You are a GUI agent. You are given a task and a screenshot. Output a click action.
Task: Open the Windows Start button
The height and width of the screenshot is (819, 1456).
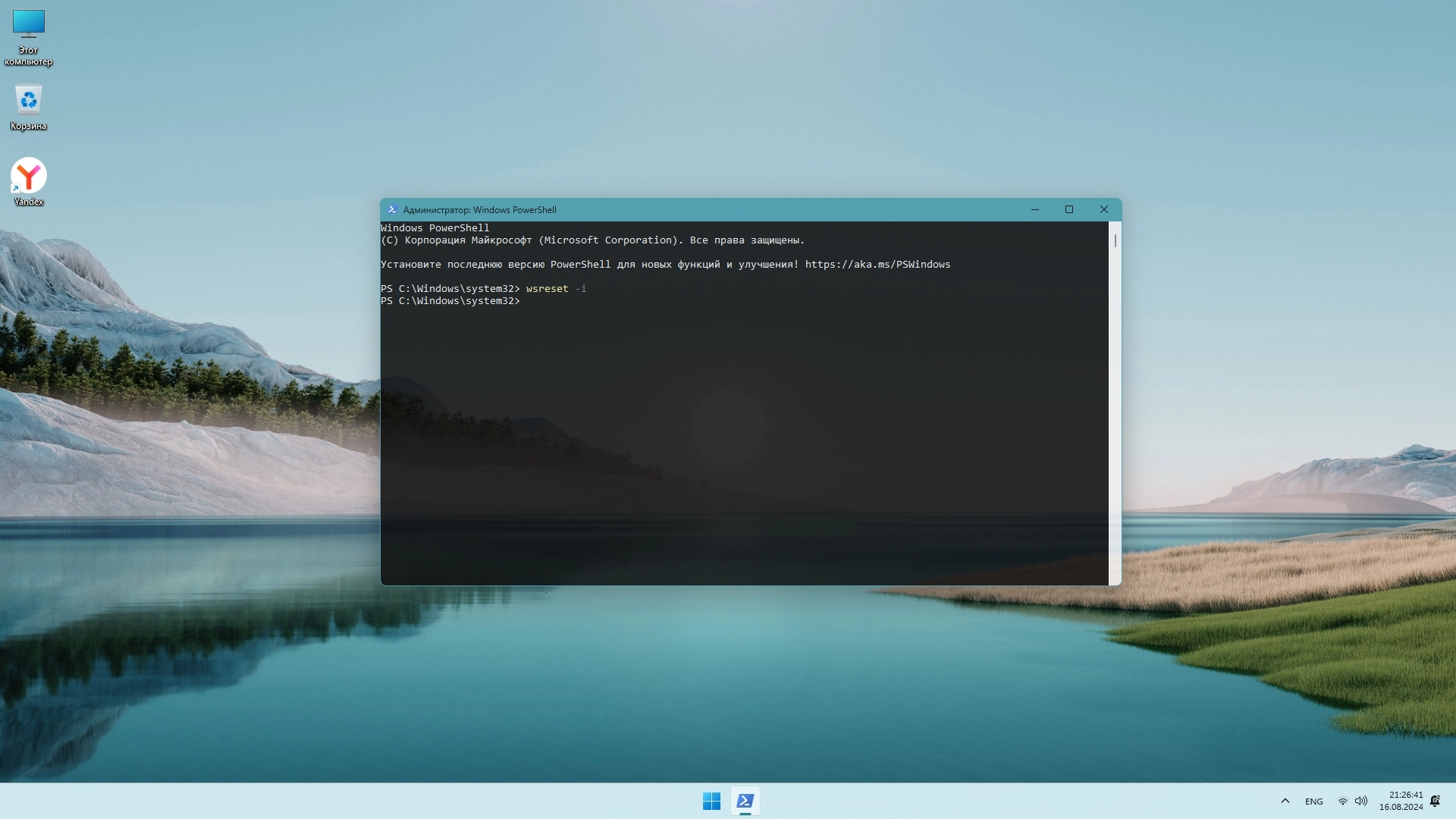(x=711, y=801)
